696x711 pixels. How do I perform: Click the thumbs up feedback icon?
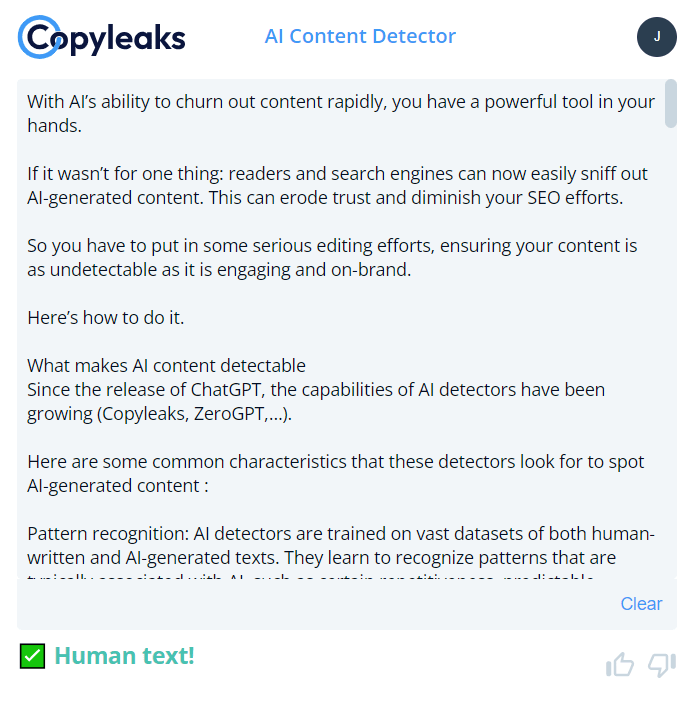[620, 664]
